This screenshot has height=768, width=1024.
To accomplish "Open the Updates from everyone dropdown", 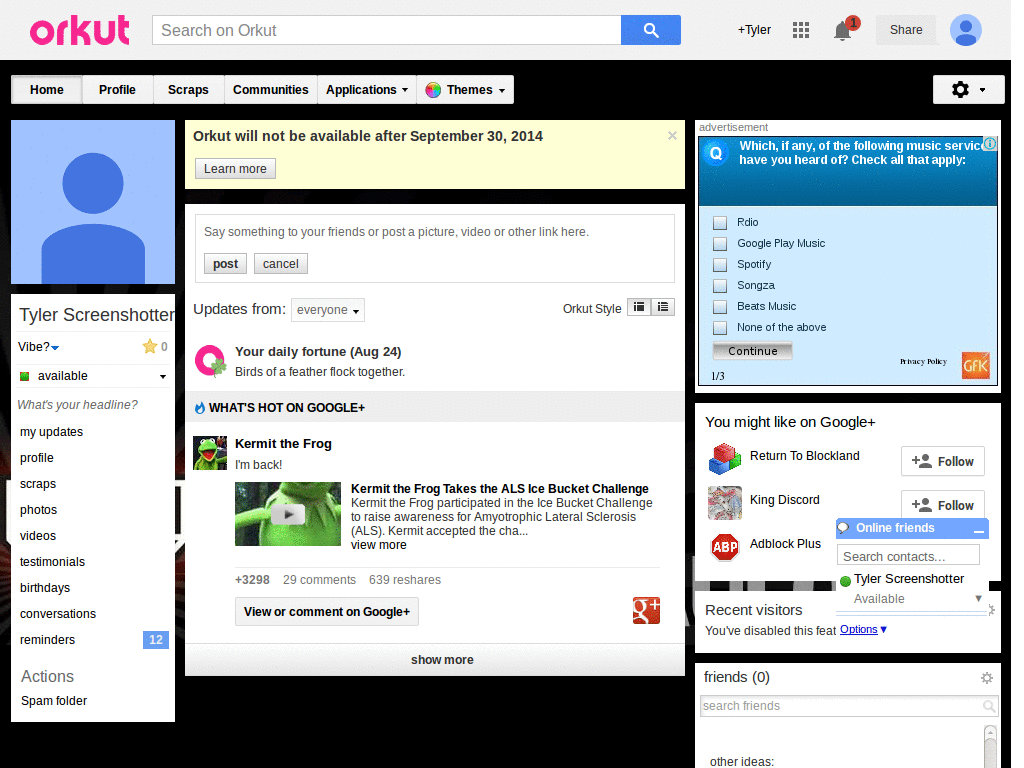I will [328, 310].
